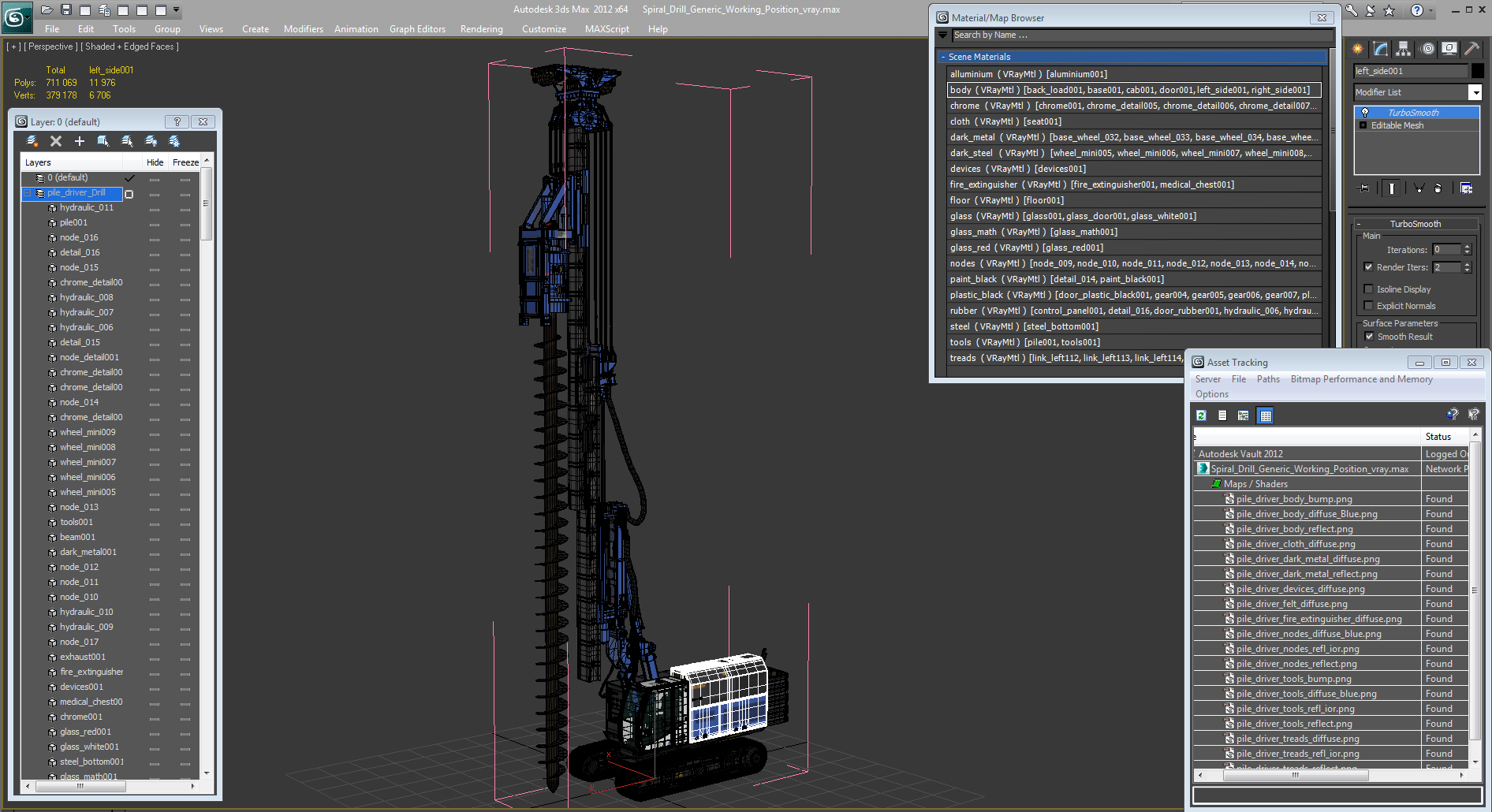Expand the Editable Mesh sub-objects
The height and width of the screenshot is (812, 1492).
[1363, 125]
